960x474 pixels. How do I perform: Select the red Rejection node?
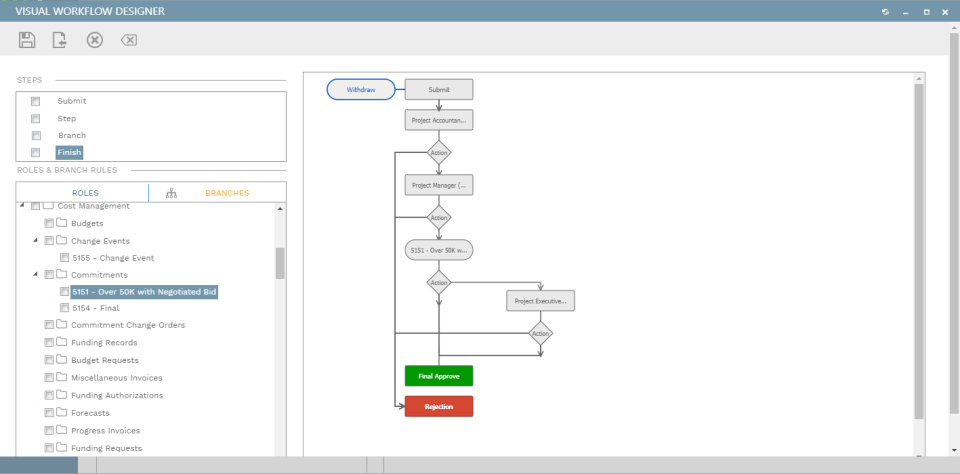439,407
